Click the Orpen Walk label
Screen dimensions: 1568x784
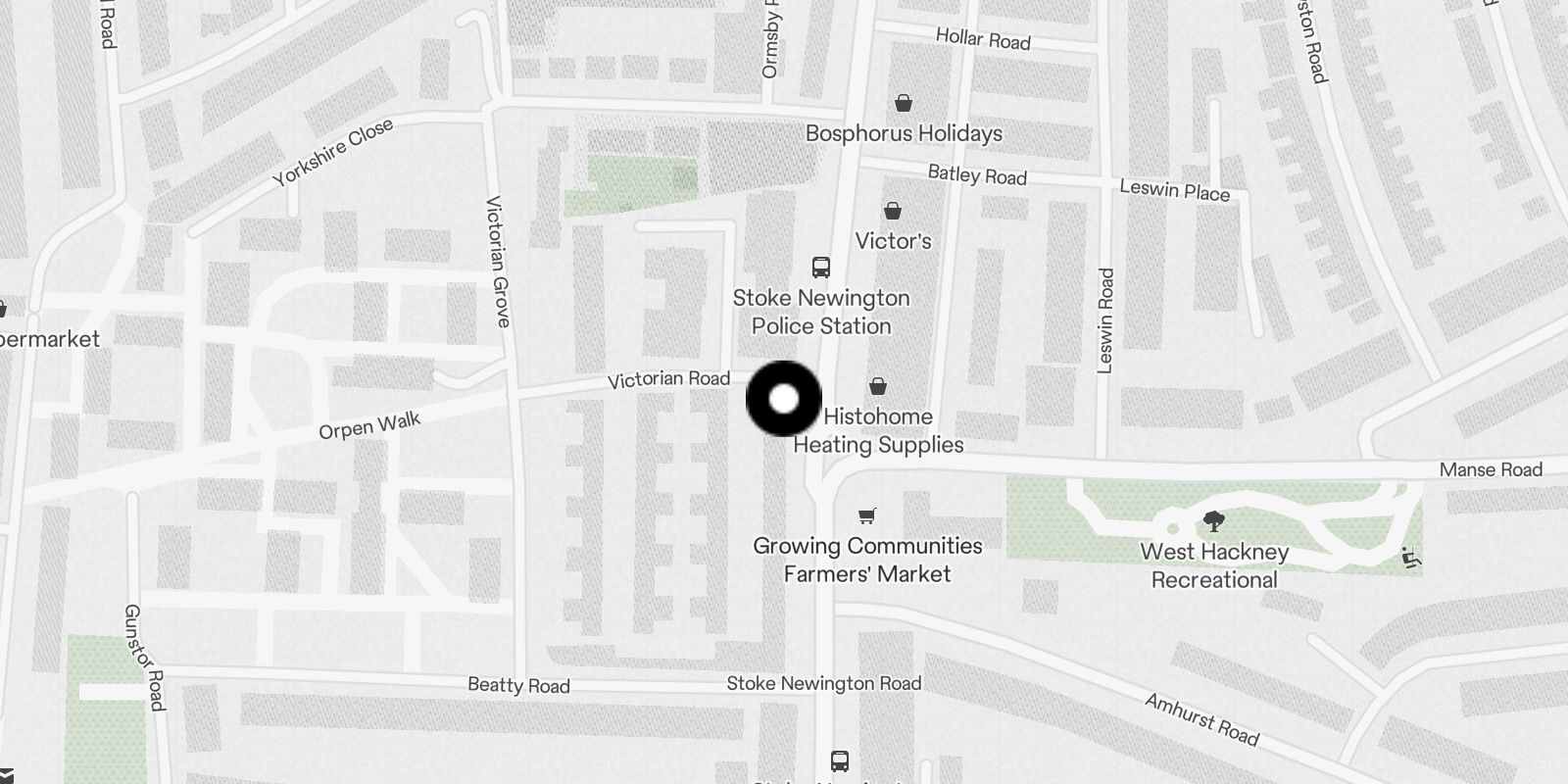click(x=369, y=425)
